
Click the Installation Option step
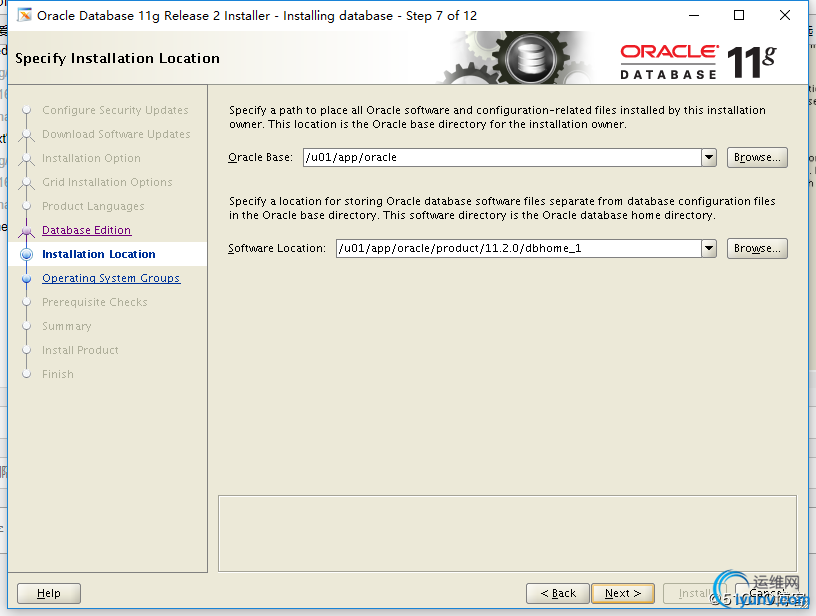[91, 158]
